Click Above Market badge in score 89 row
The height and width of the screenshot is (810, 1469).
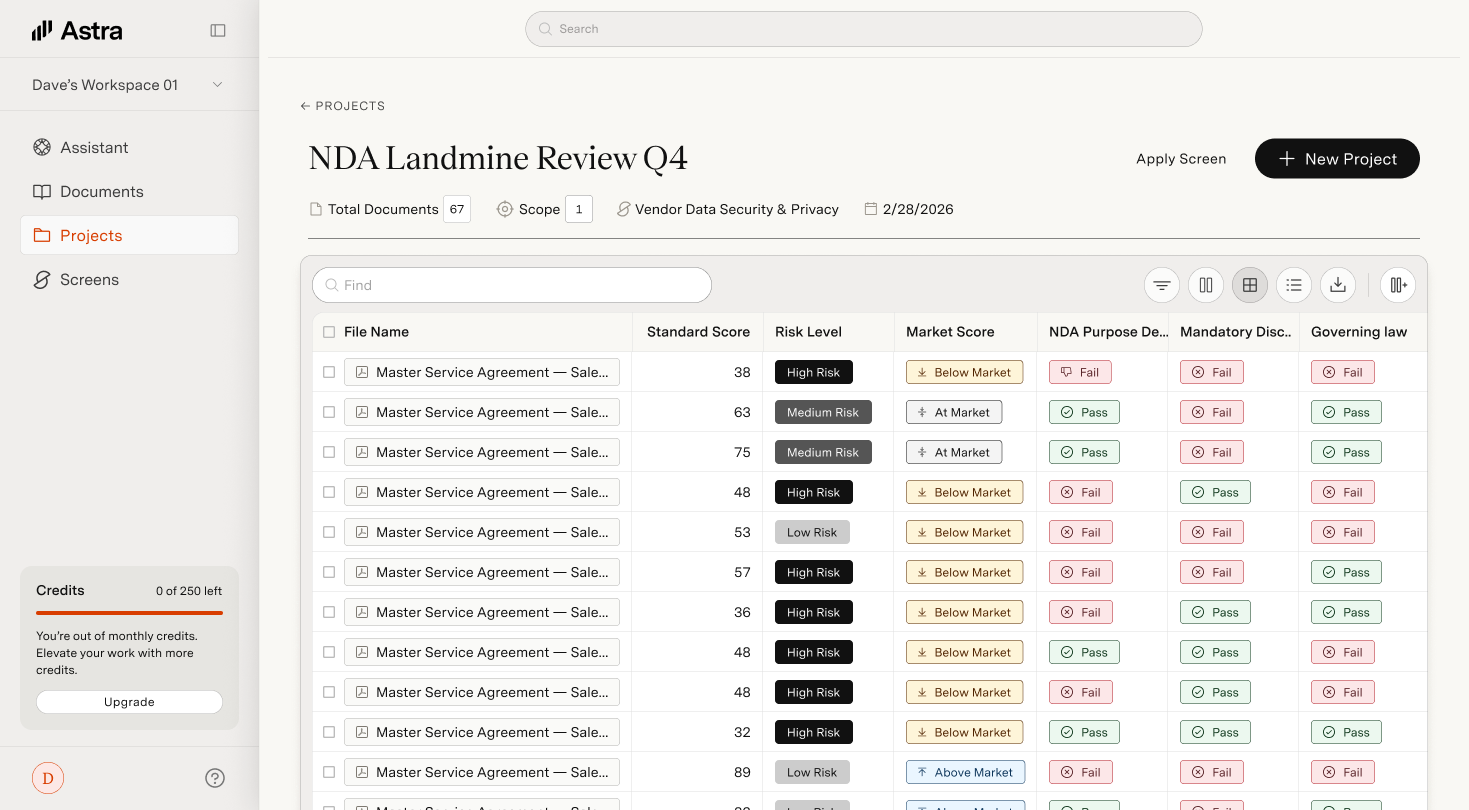pyautogui.click(x=965, y=772)
